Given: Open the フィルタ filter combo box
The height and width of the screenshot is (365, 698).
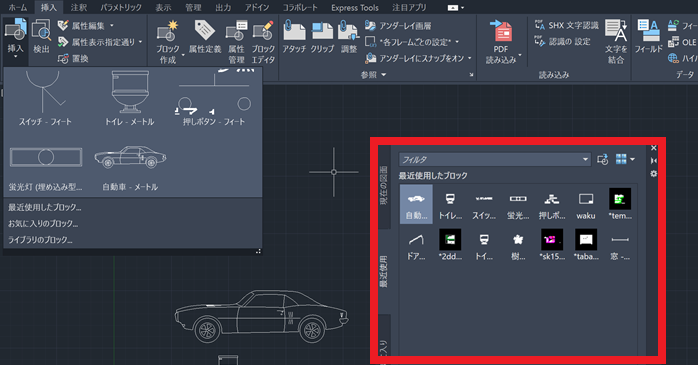Looking at the screenshot, I should 495,159.
